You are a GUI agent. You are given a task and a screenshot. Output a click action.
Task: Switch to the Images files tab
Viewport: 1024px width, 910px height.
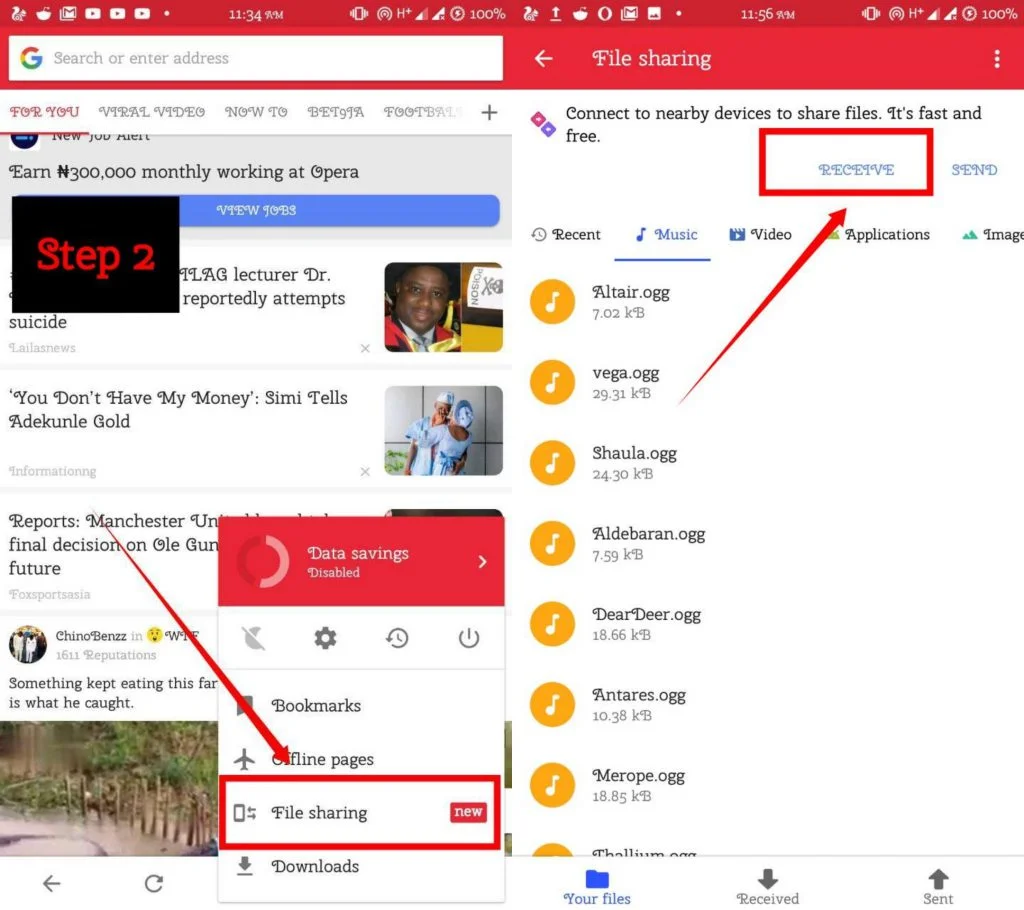(993, 235)
